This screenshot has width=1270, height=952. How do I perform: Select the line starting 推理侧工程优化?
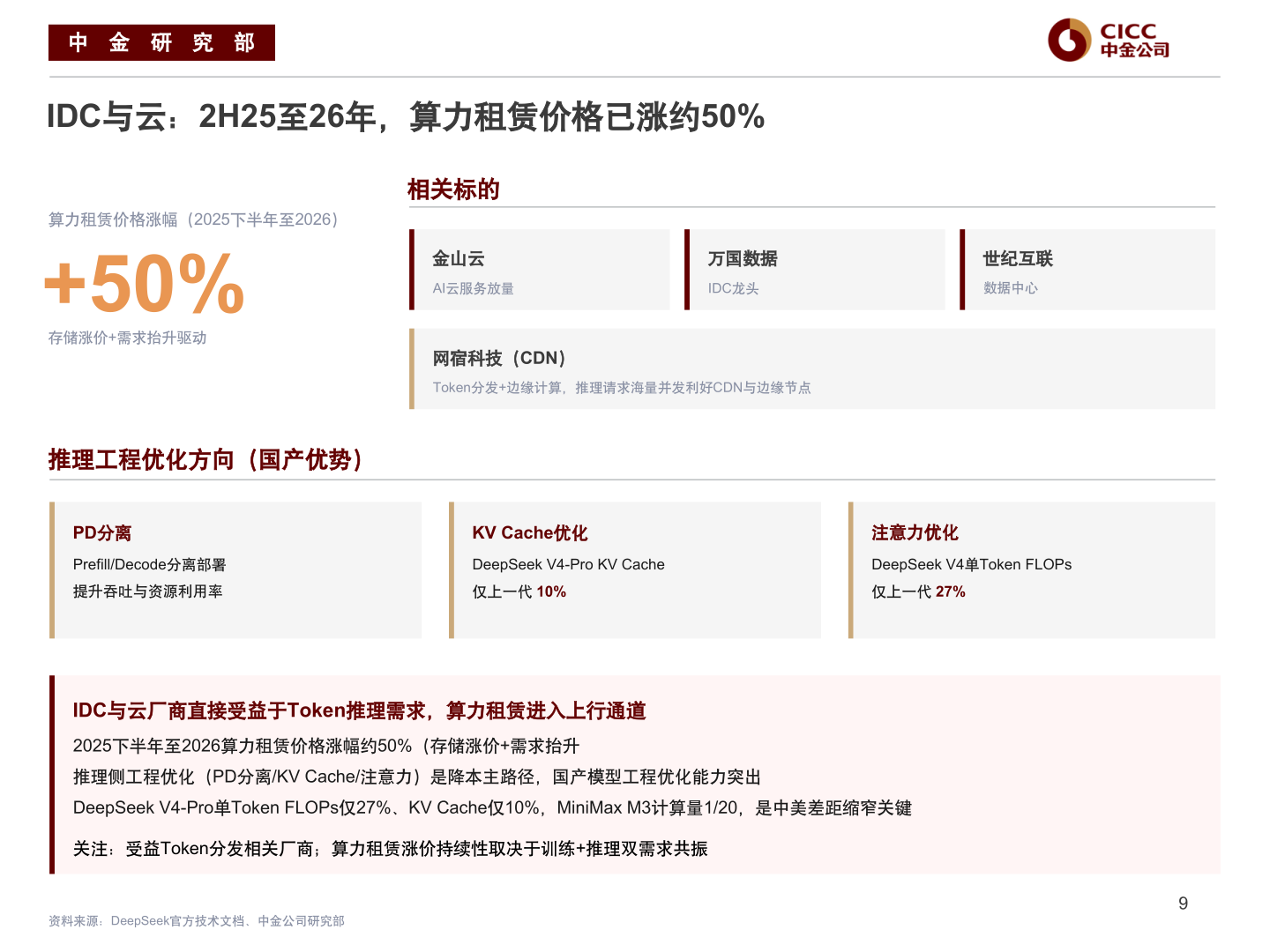tap(417, 777)
